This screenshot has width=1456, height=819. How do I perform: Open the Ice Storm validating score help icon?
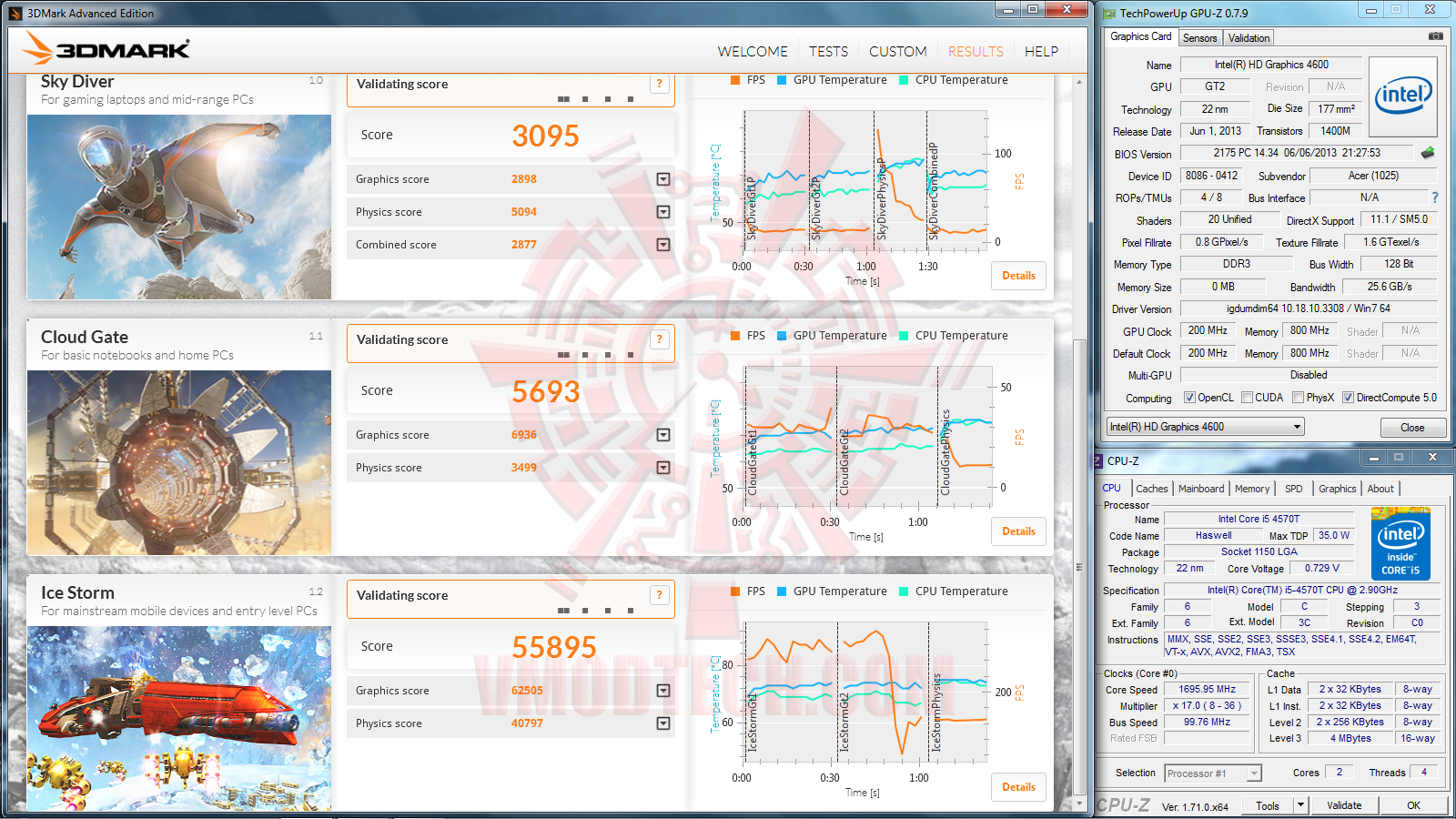[x=660, y=595]
